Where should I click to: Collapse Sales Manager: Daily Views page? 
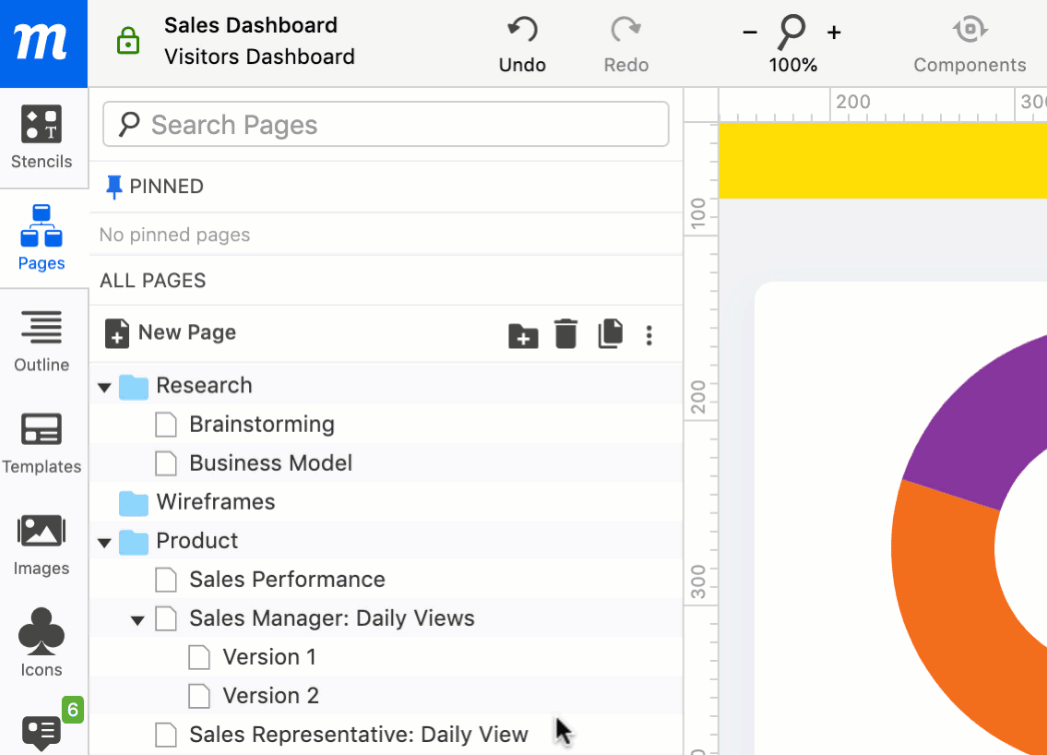(x=138, y=620)
